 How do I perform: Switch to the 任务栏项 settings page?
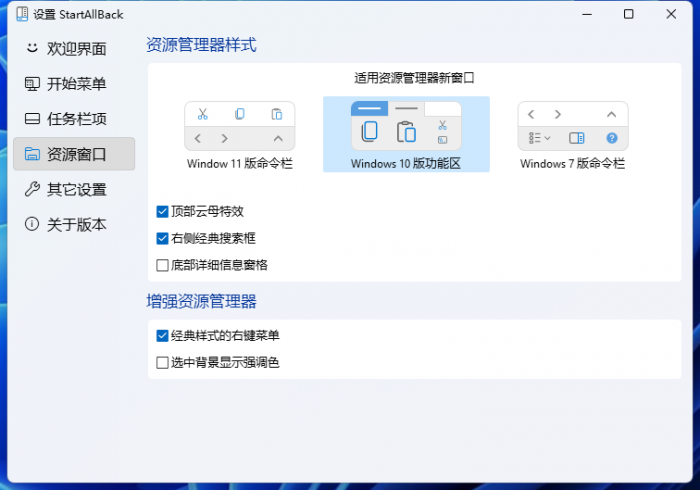point(77,119)
